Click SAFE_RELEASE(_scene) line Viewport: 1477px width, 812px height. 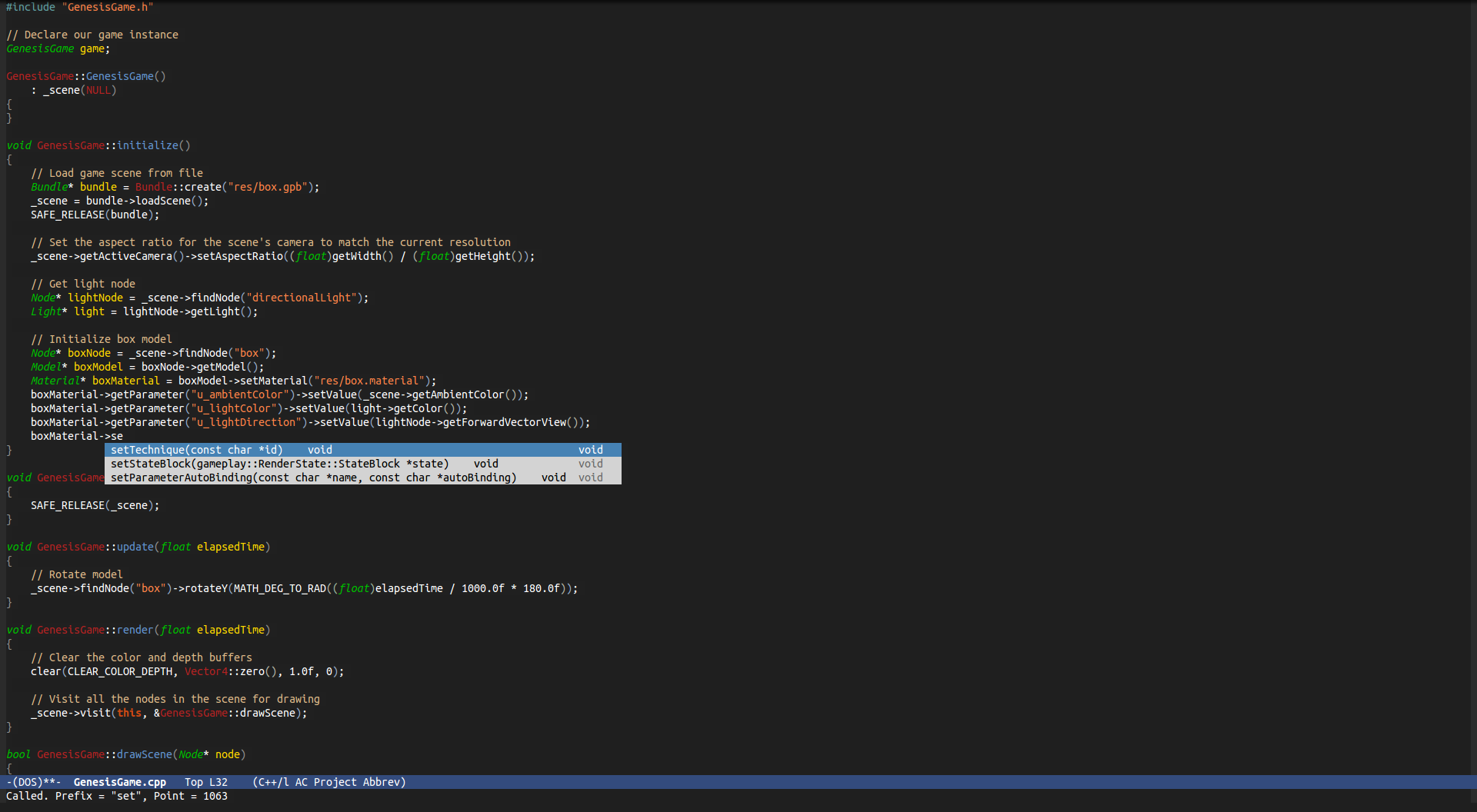click(x=95, y=505)
